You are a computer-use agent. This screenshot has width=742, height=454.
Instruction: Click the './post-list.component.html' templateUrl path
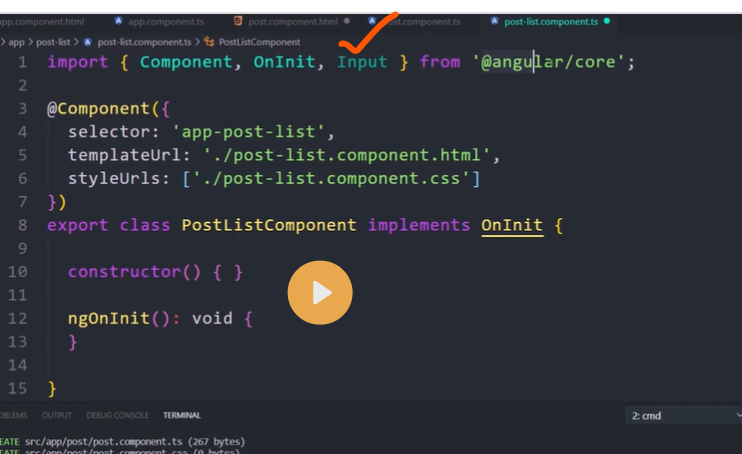pos(346,155)
